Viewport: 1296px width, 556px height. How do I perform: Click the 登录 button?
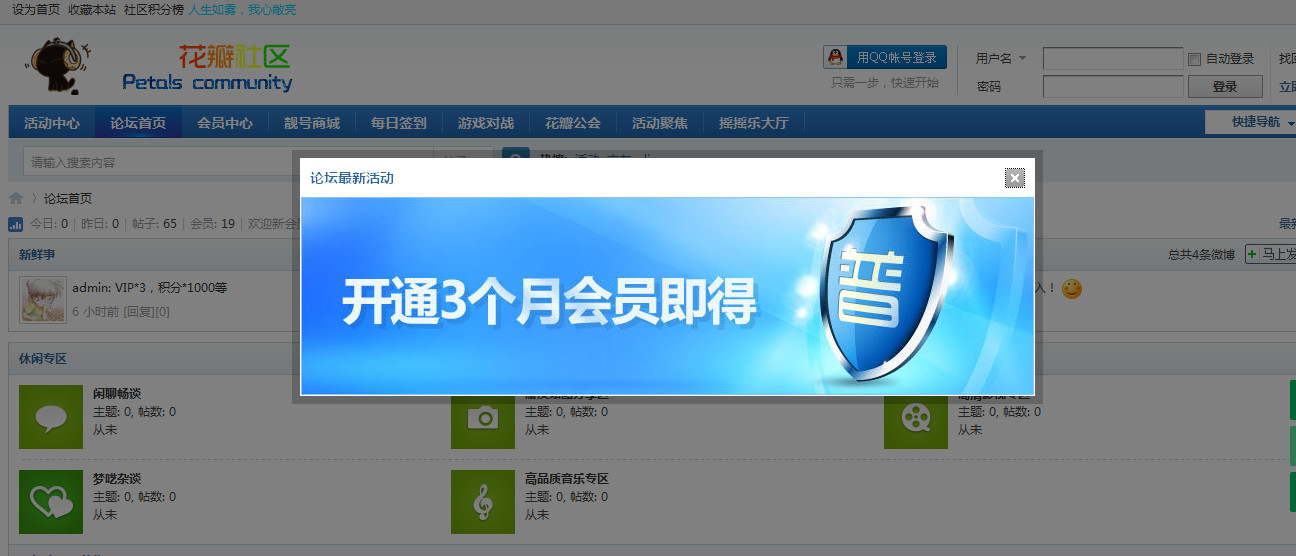coord(1225,87)
